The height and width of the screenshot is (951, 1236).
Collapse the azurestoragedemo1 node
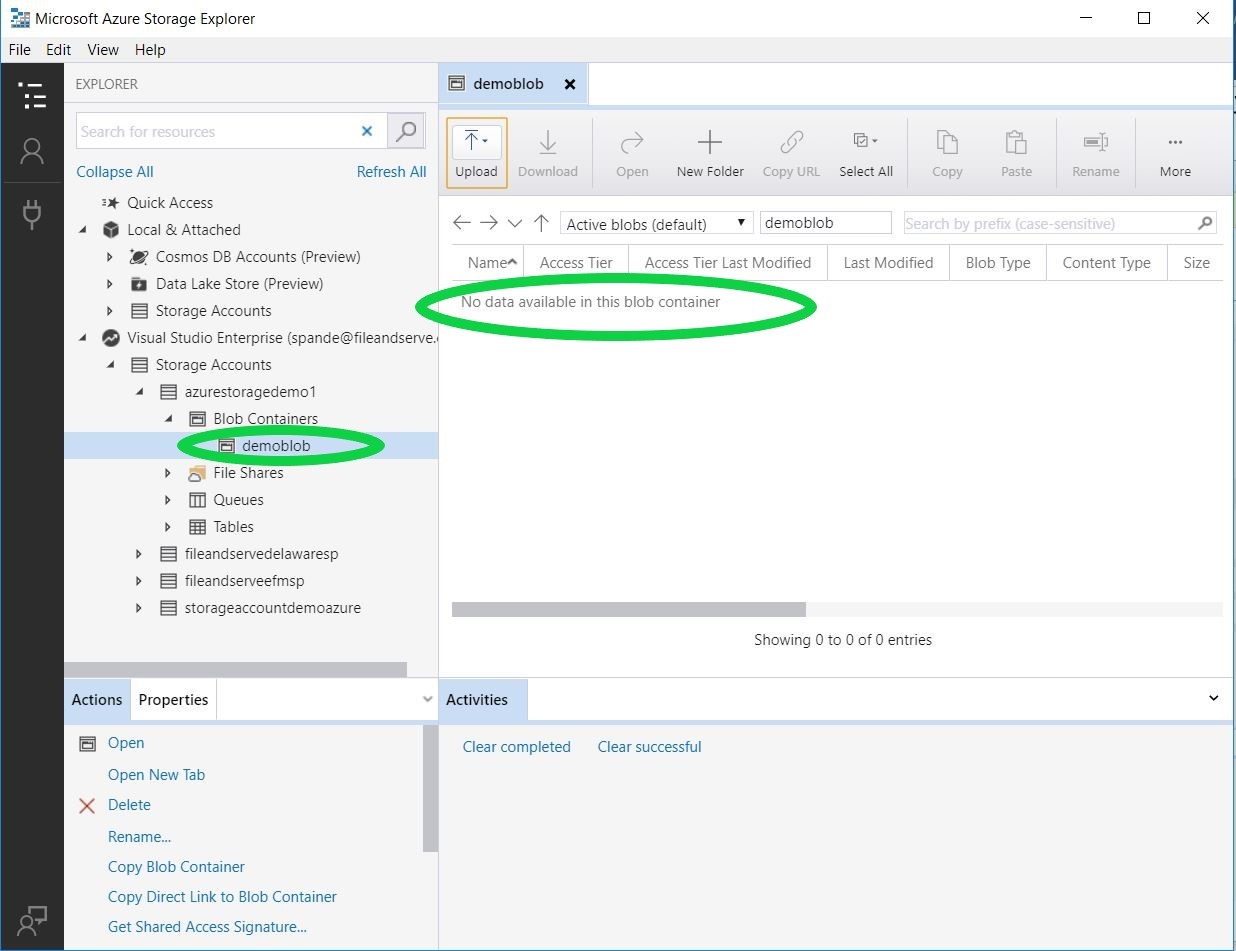point(140,392)
